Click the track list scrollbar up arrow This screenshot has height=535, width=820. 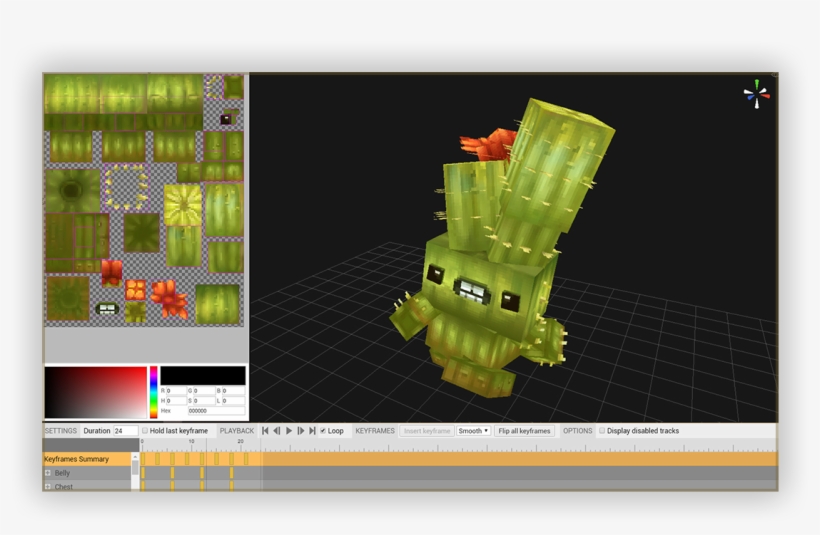(x=135, y=457)
